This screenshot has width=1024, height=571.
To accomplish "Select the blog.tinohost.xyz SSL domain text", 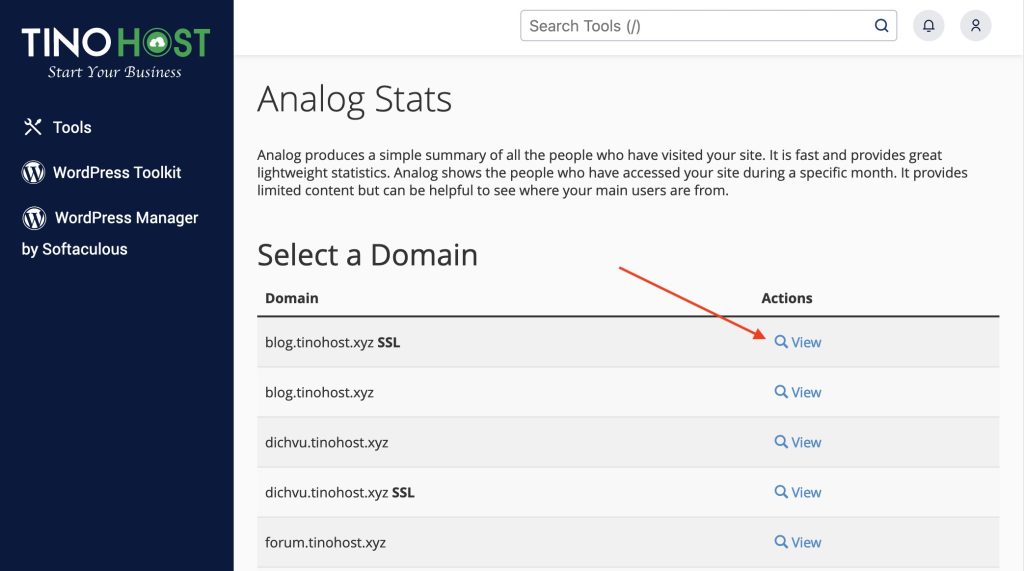I will [x=332, y=342].
